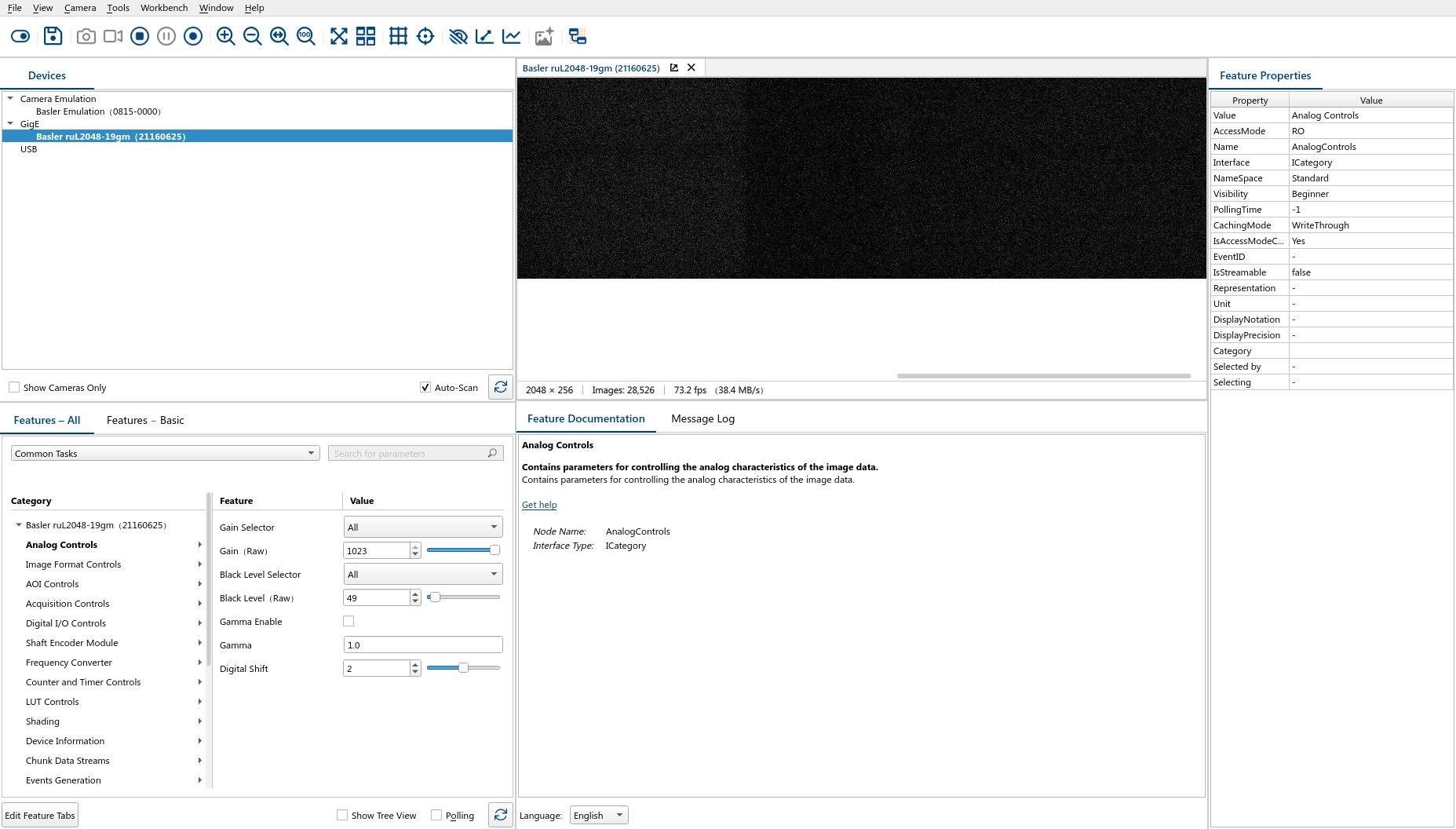Image resolution: width=1456 pixels, height=829 pixels.
Task: Select the Acquisition Controls category
Action: coord(68,603)
